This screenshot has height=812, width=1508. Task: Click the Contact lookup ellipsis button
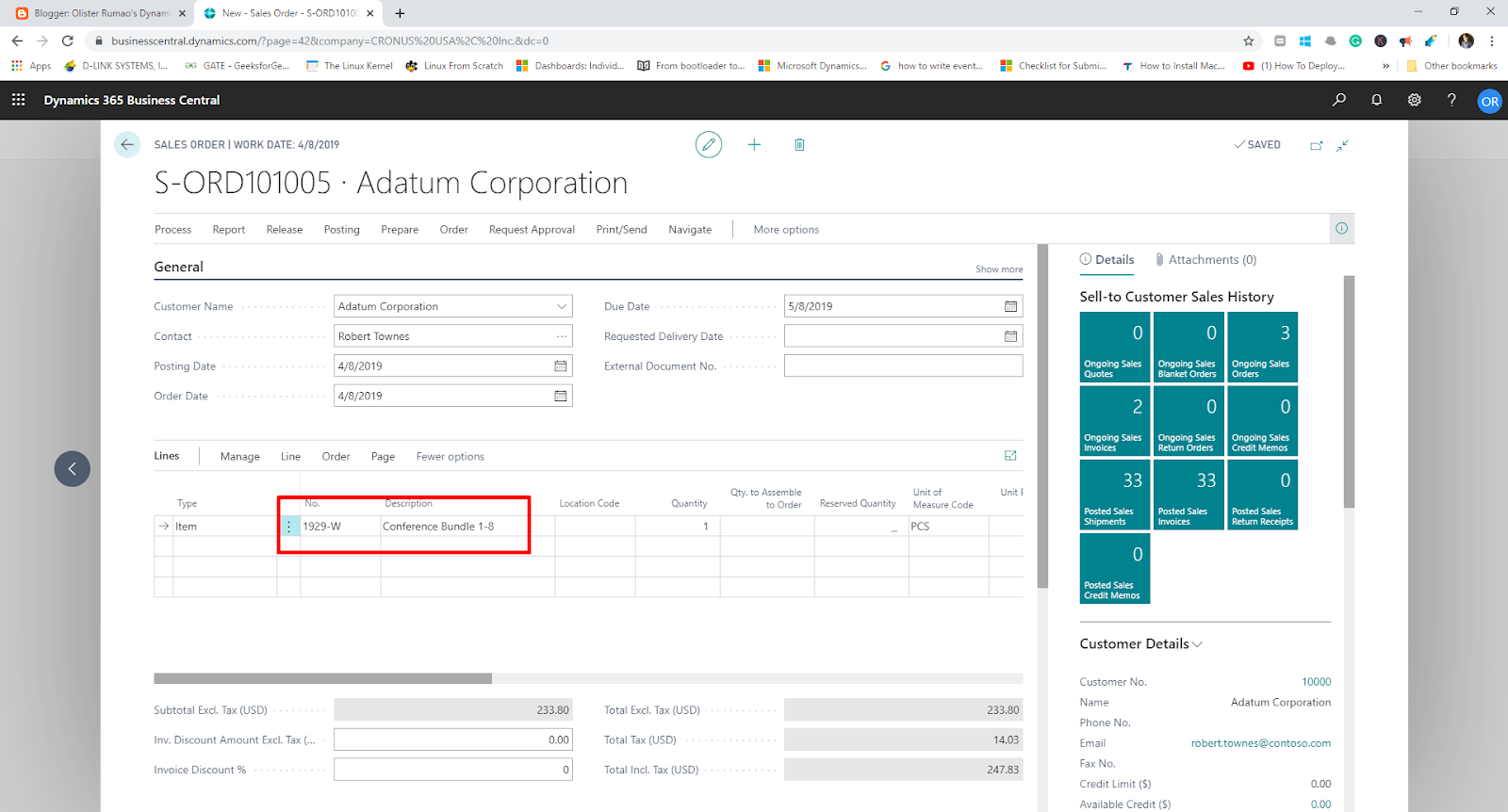pos(562,336)
